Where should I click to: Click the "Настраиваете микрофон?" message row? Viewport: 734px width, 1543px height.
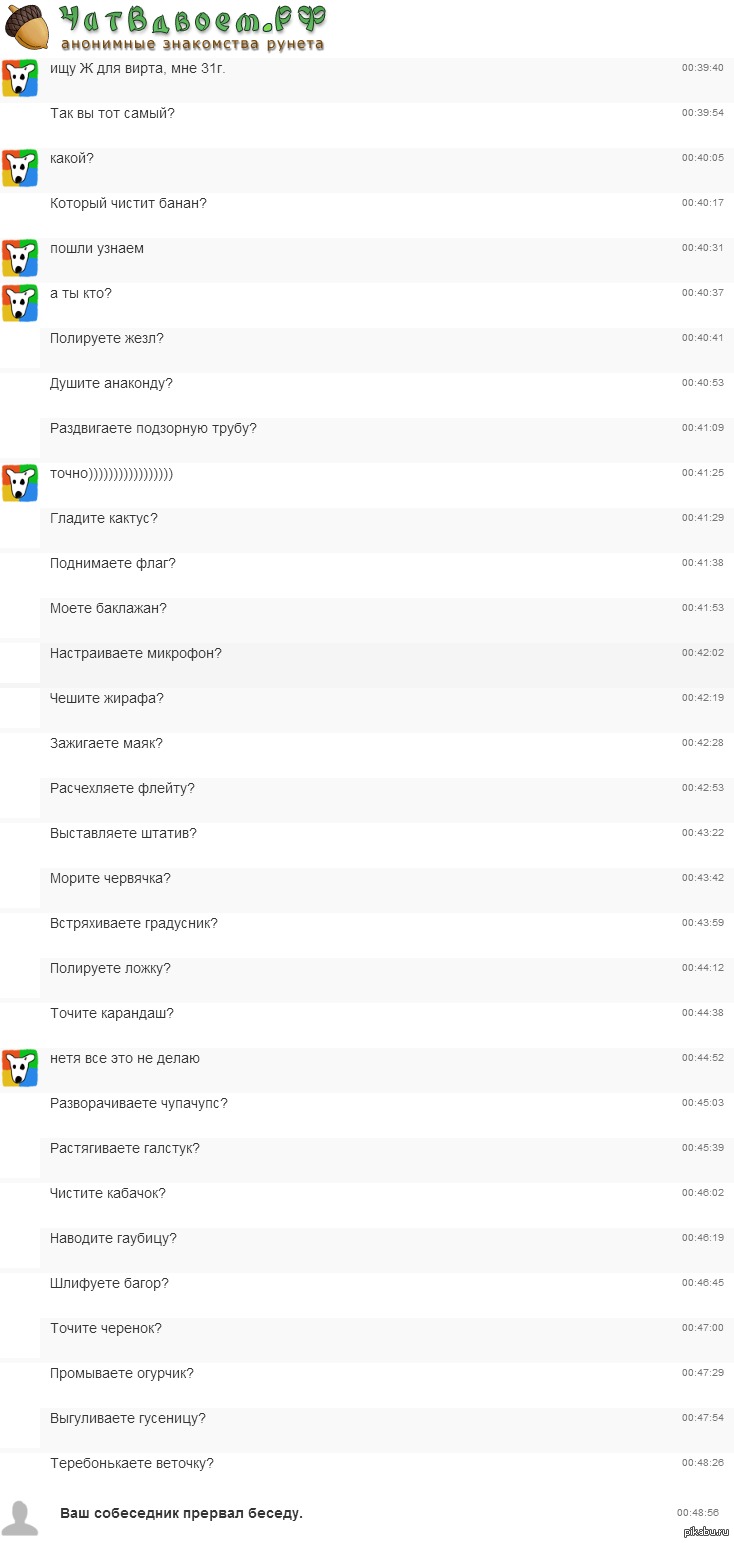click(136, 653)
